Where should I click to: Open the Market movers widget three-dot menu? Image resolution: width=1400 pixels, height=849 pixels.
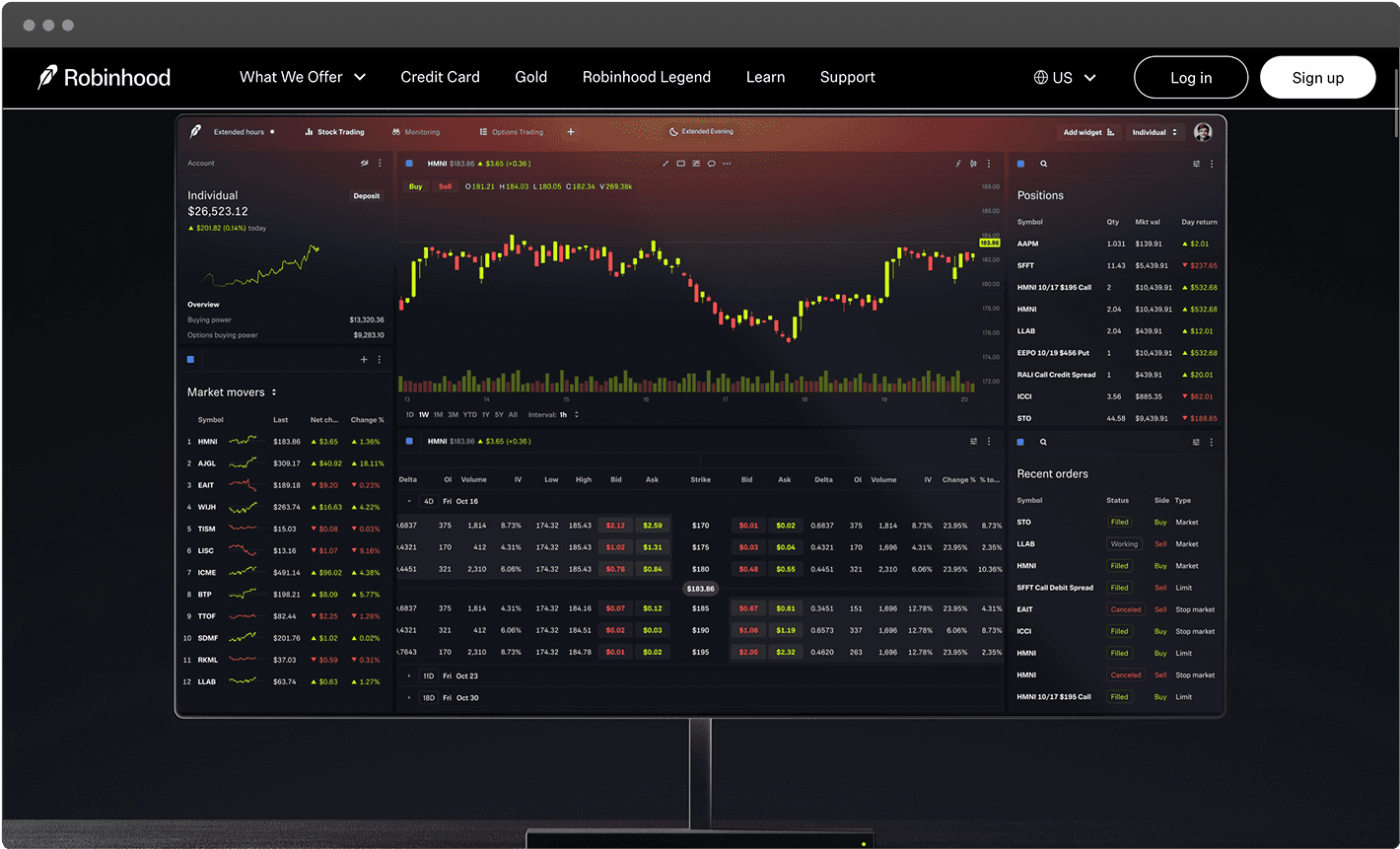tap(381, 360)
